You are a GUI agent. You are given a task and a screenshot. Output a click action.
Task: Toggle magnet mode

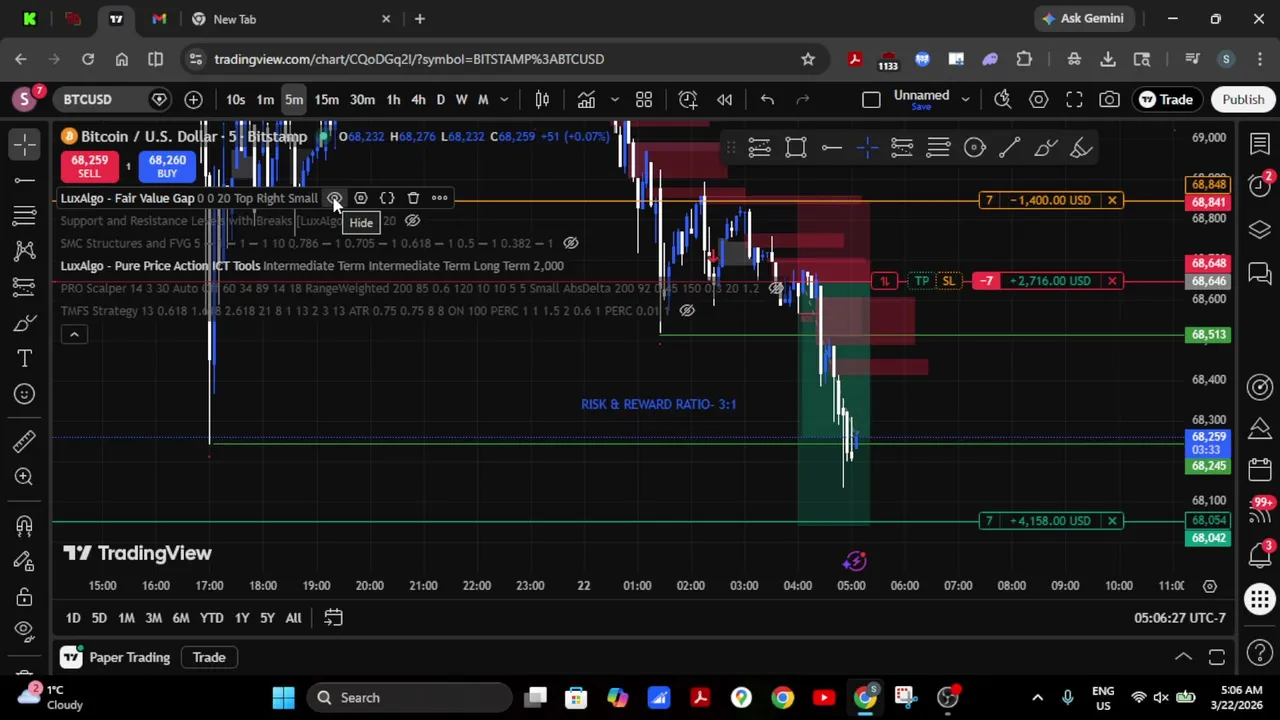coord(25,525)
